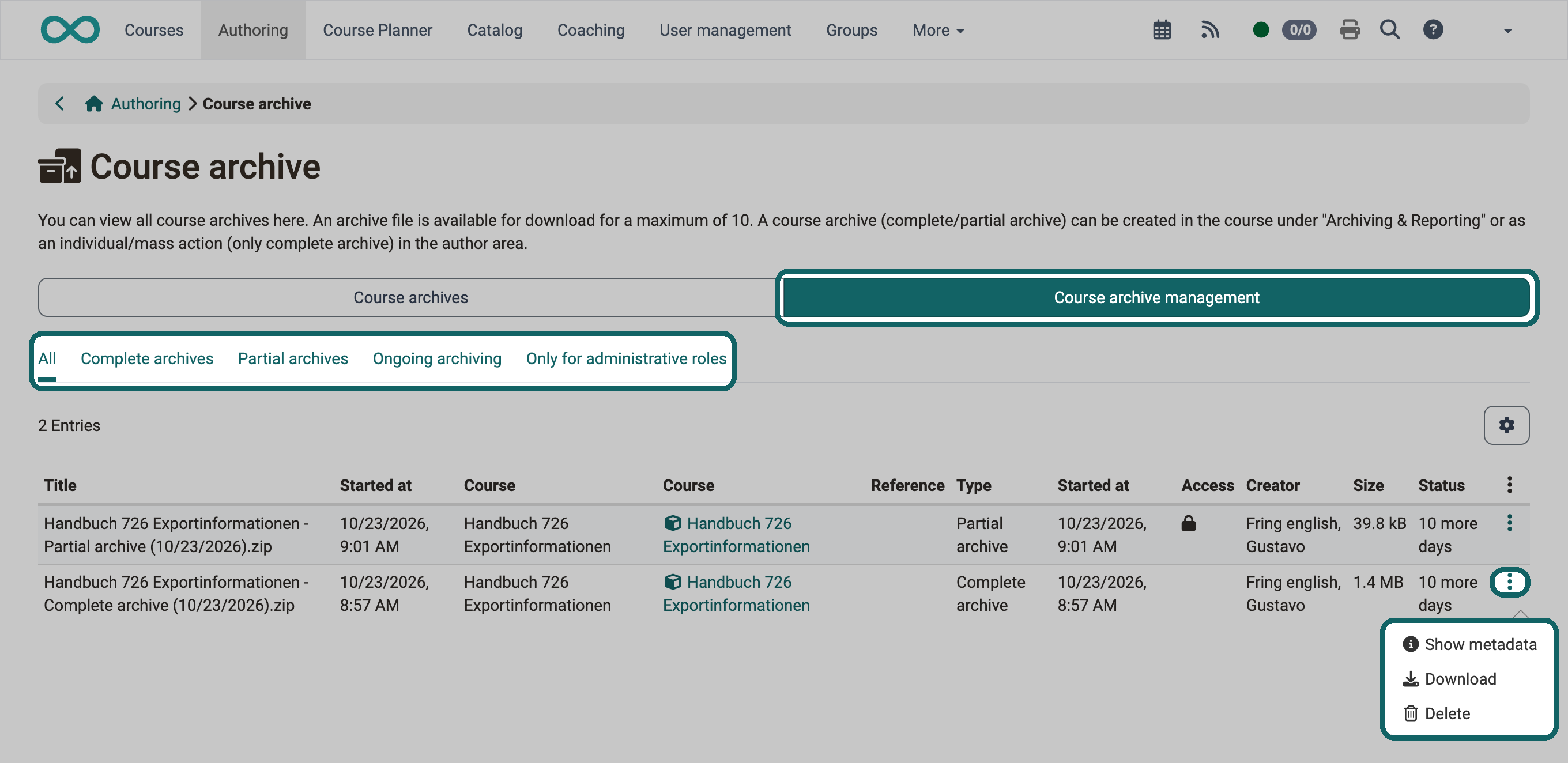
Task: Switch to the Ongoing archiving tab
Action: (437, 358)
